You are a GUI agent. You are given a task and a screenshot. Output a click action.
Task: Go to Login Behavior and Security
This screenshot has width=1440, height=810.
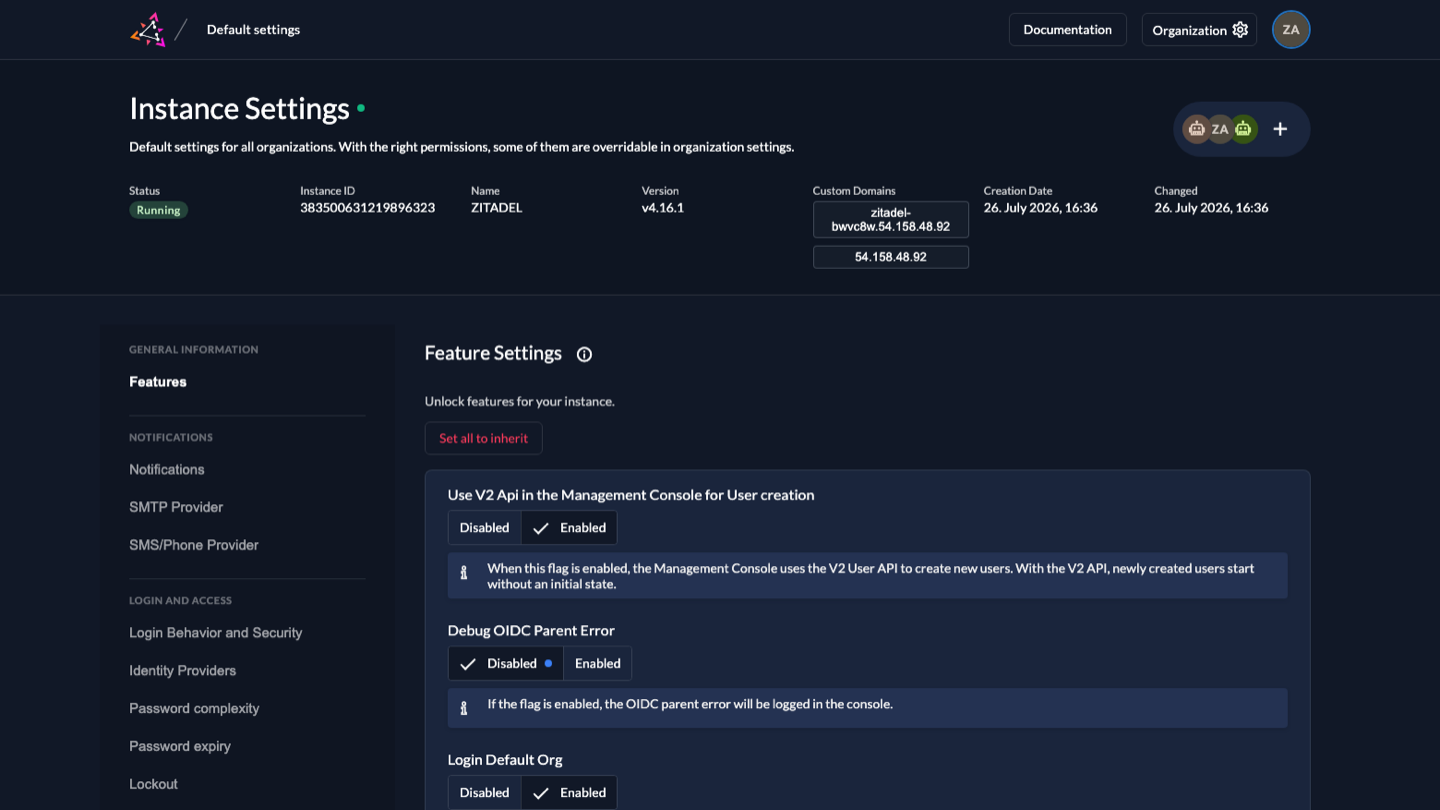pyautogui.click(x=216, y=633)
